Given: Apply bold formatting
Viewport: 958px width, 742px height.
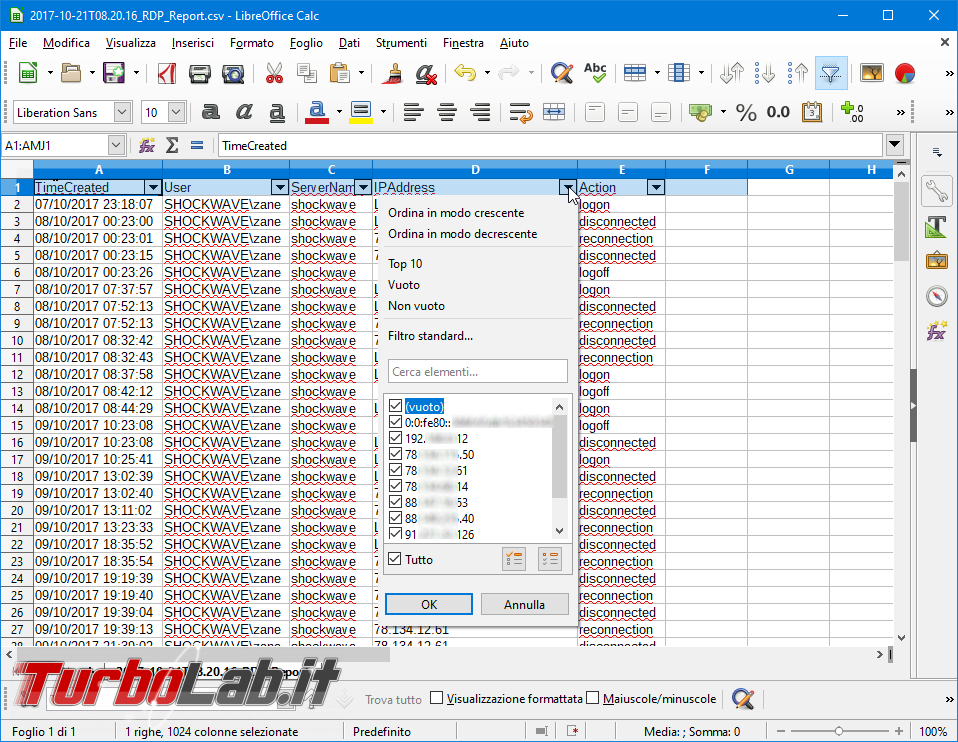Looking at the screenshot, I should (x=210, y=112).
